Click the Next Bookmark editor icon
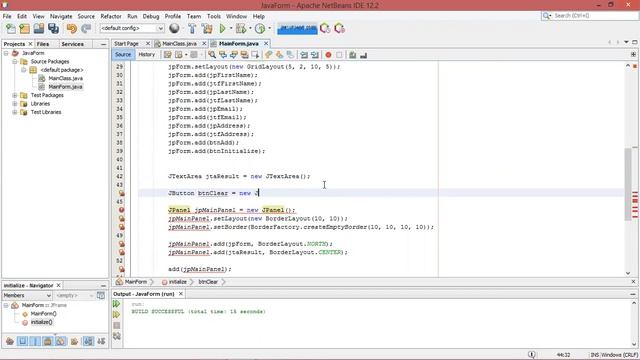This screenshot has height=360, width=640. [x=279, y=55]
